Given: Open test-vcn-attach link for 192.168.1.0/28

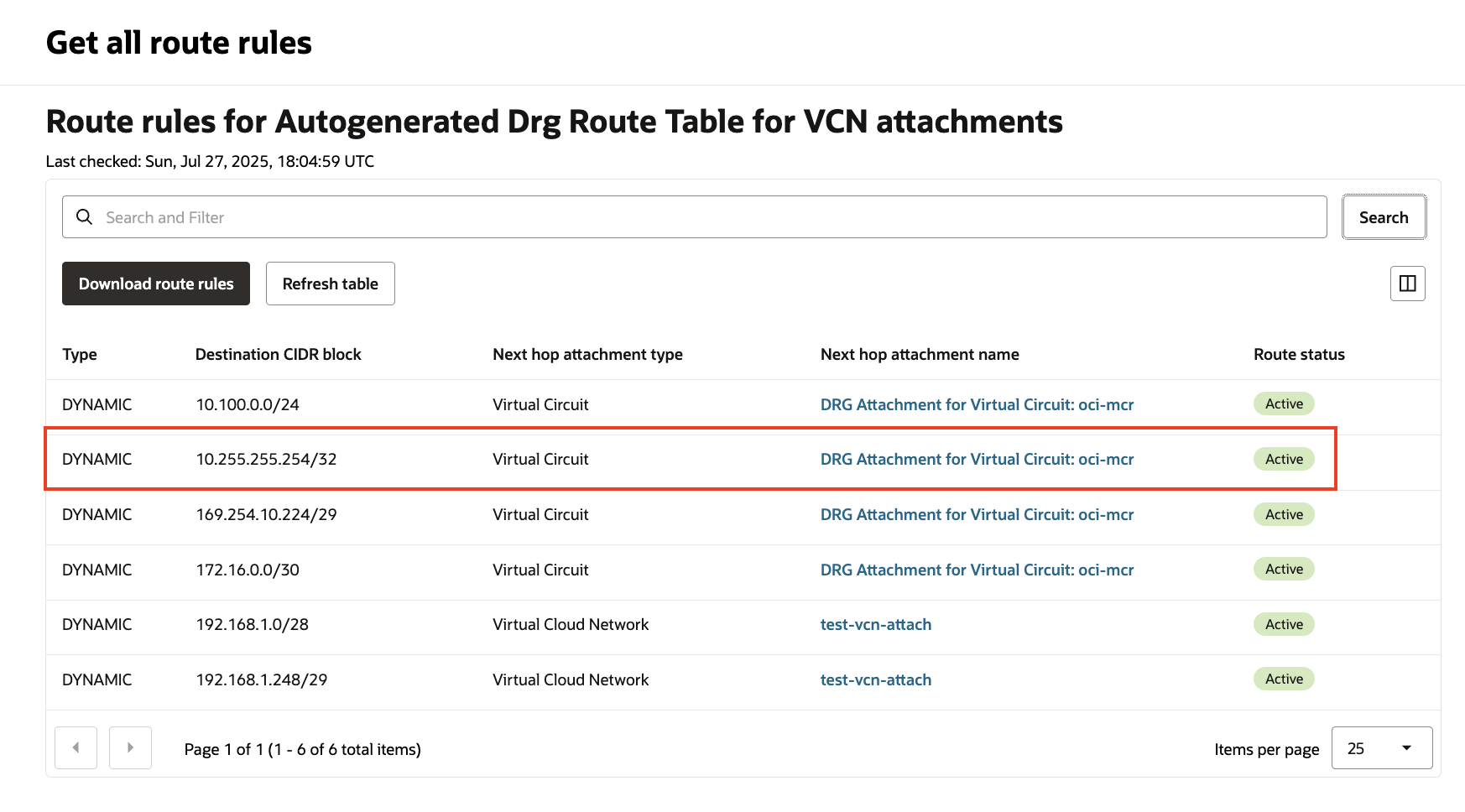Looking at the screenshot, I should pos(876,624).
